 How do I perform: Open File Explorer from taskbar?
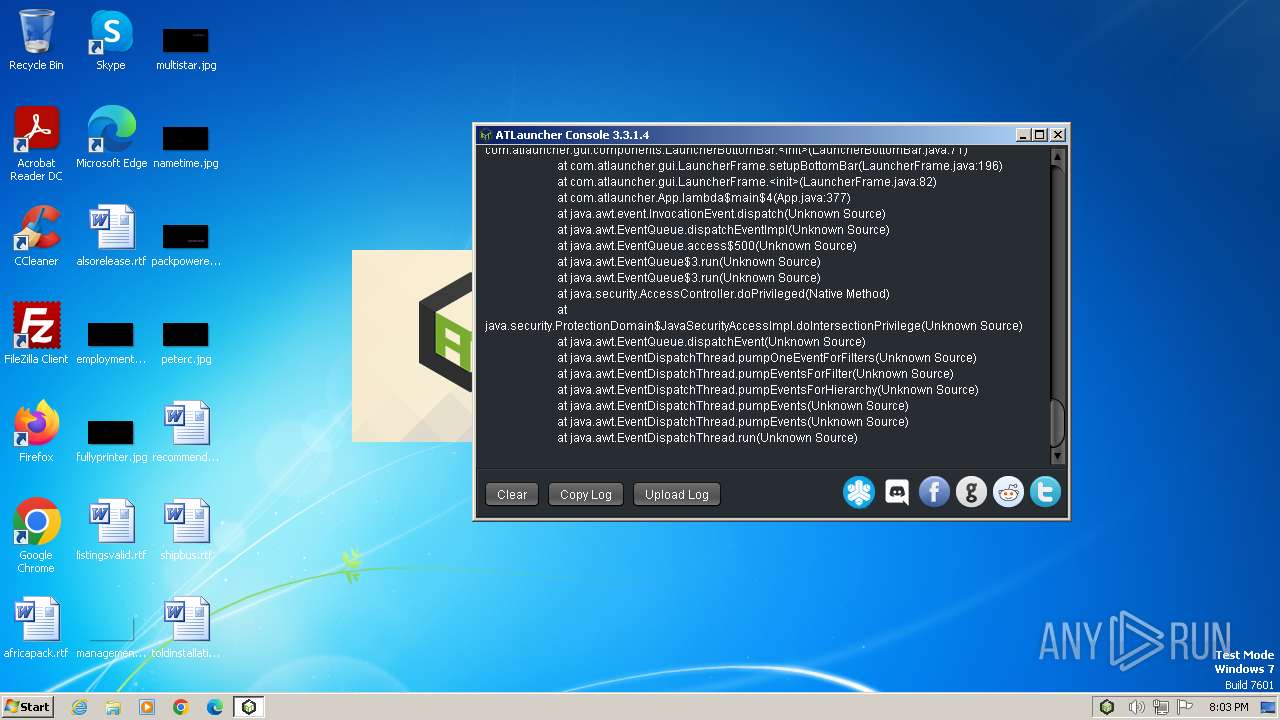pyautogui.click(x=113, y=707)
